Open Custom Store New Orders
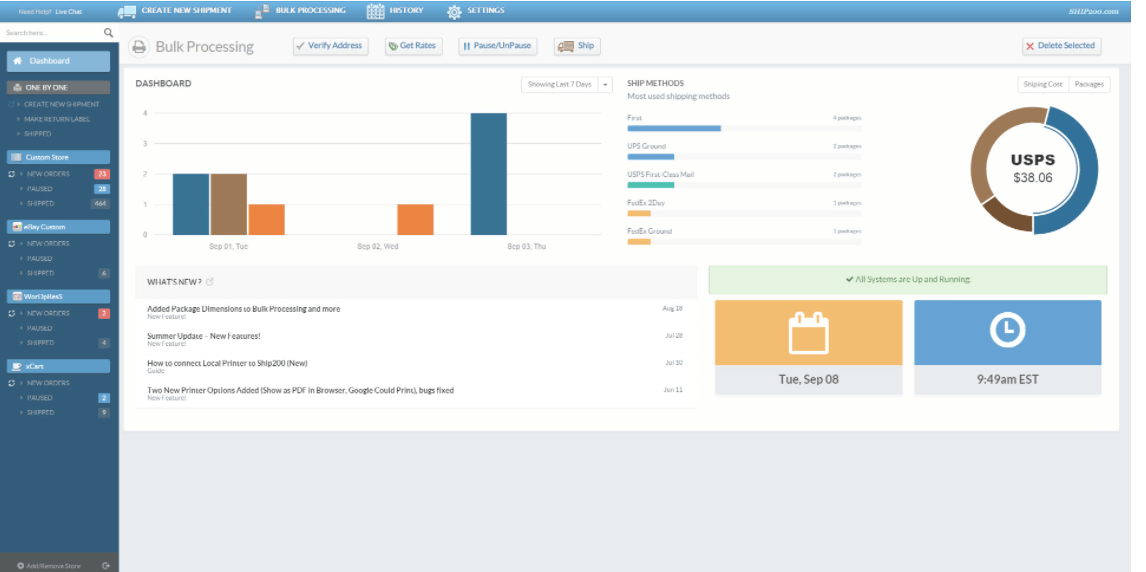1146x572 pixels. point(47,174)
